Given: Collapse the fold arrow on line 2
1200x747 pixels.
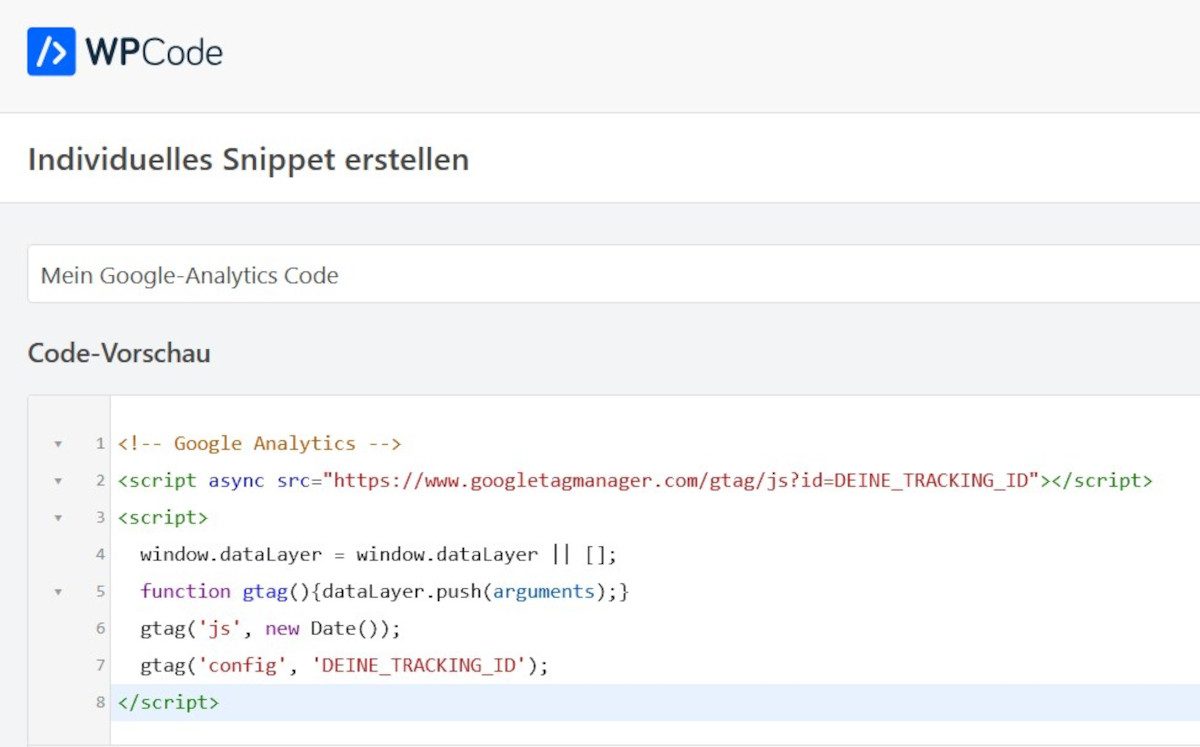Looking at the screenshot, I should (x=58, y=481).
